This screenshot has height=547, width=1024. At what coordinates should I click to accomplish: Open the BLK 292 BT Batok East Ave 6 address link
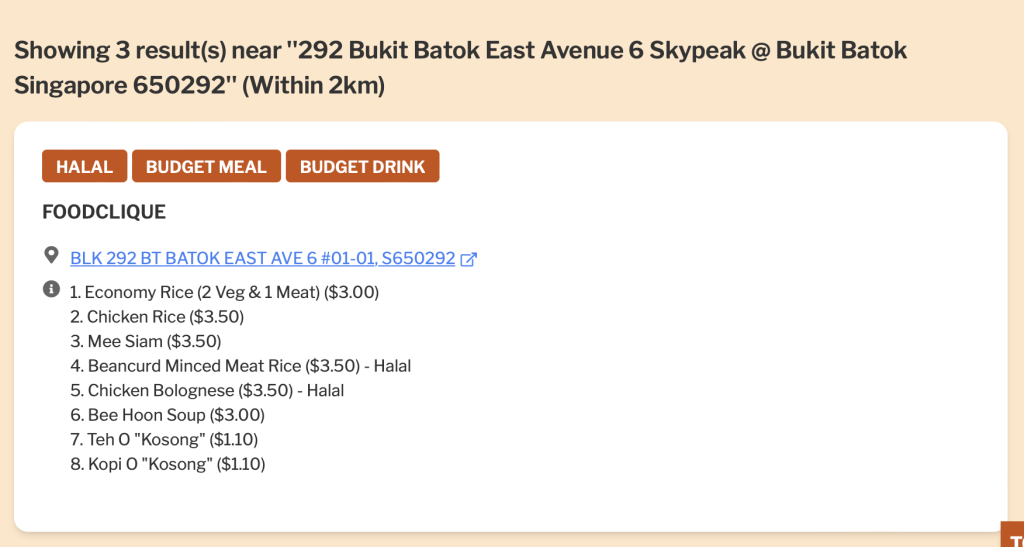coord(263,258)
